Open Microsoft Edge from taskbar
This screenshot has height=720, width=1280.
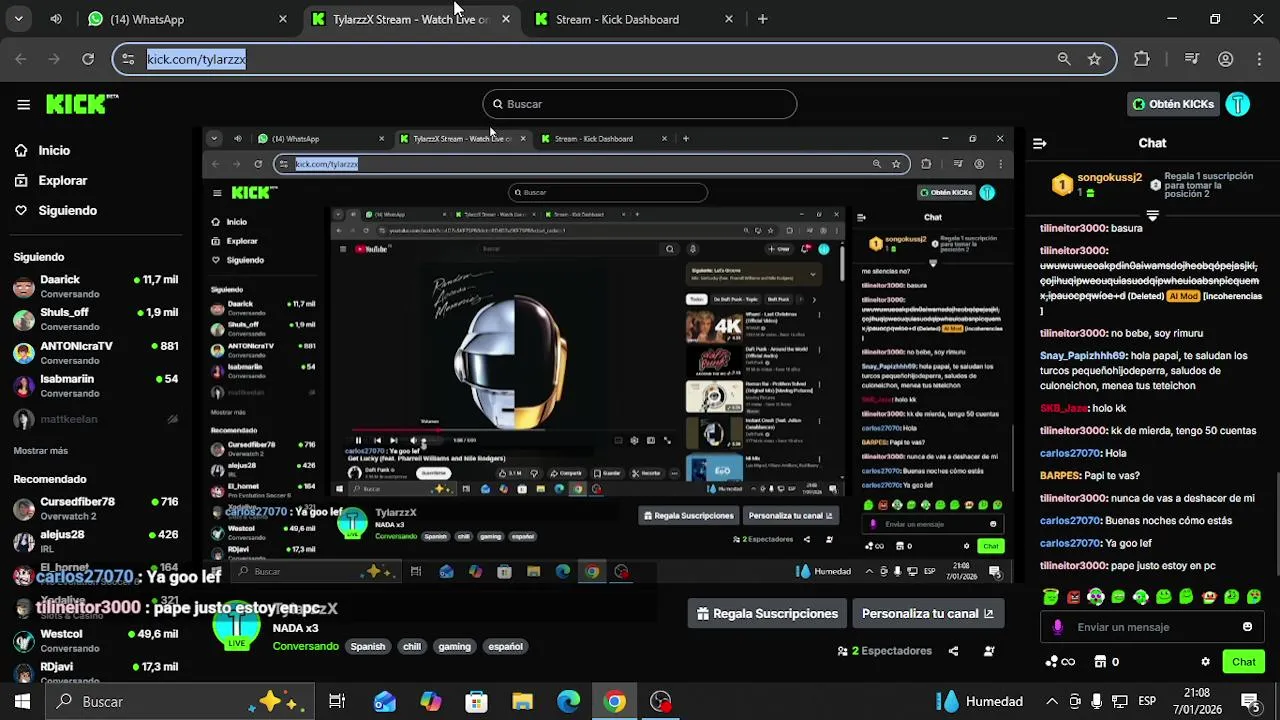point(569,702)
